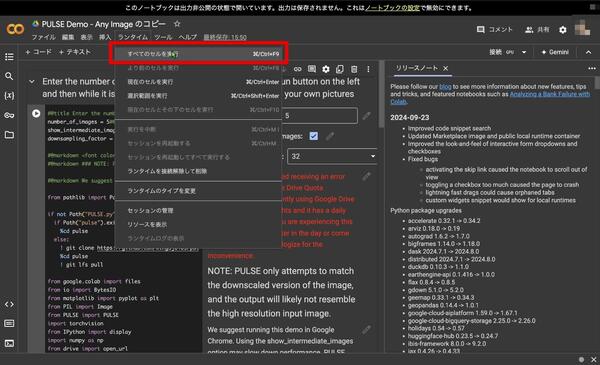The height and width of the screenshot is (365, 600).
Task: Open the ファイル menu
Action: coord(43,37)
